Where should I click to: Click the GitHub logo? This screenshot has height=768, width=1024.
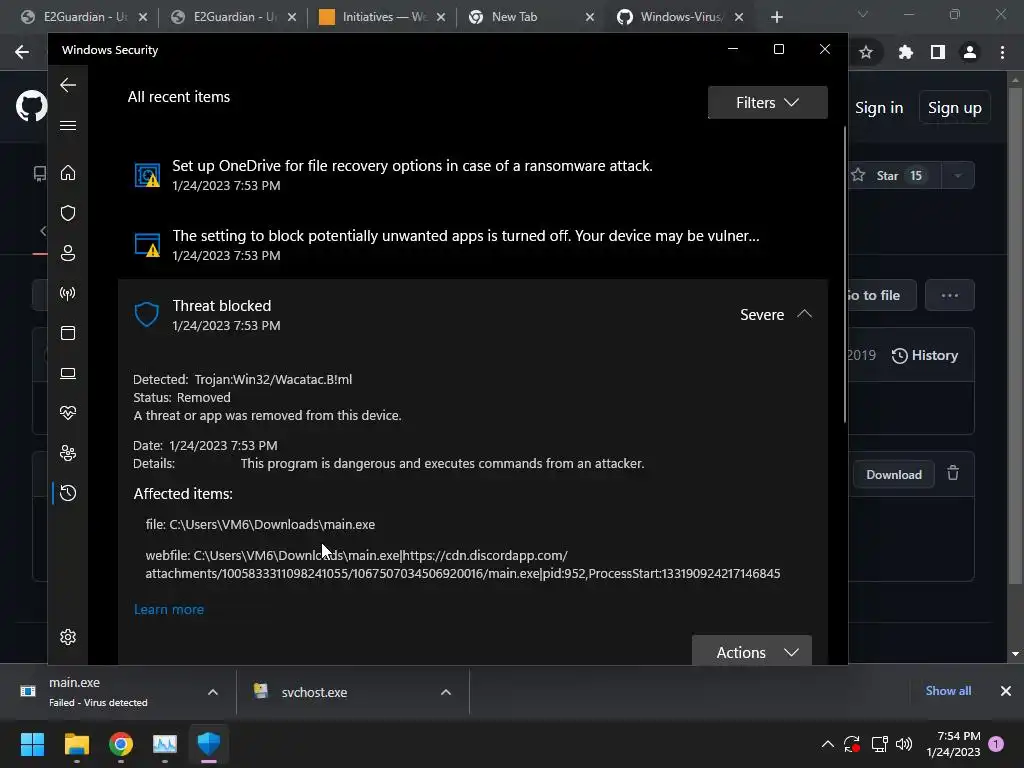pyautogui.click(x=31, y=106)
